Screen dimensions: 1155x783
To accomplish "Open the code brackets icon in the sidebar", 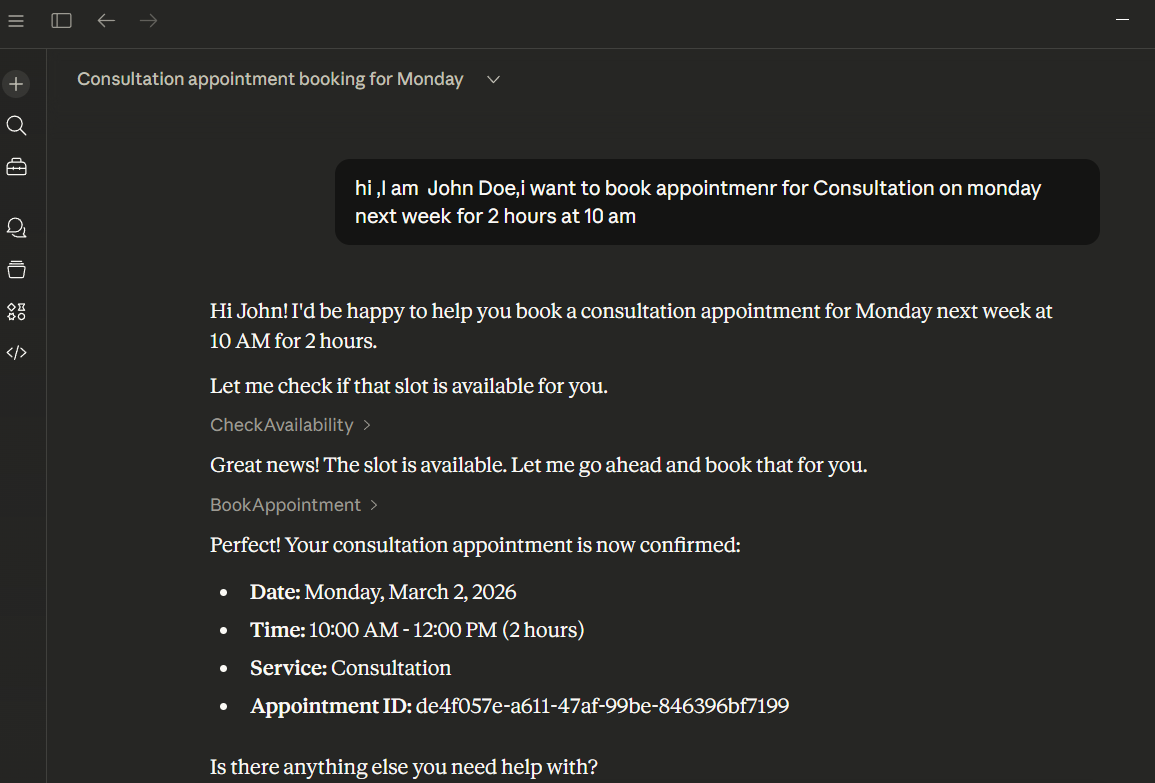I will [16, 352].
